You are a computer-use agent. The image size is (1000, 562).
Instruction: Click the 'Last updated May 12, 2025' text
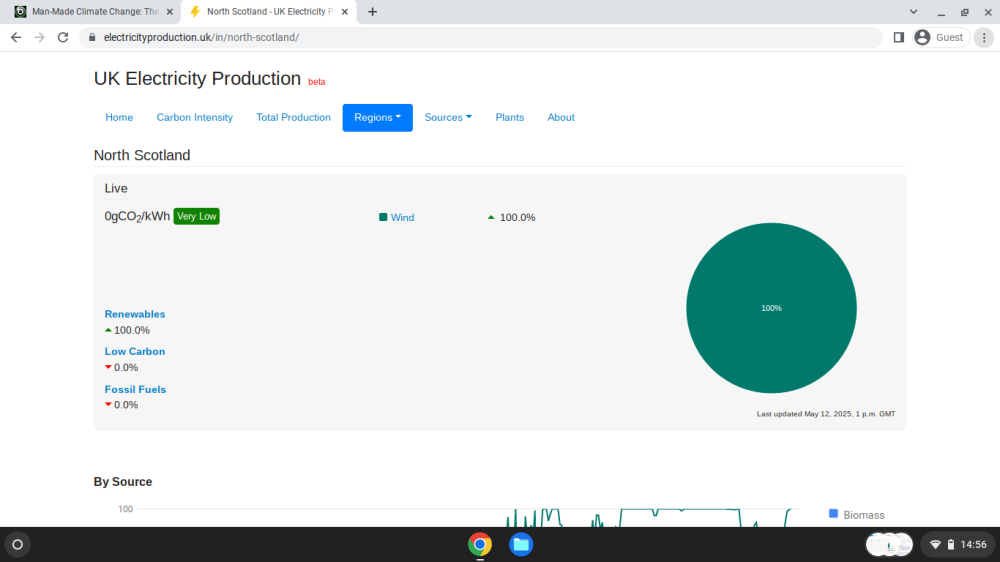point(826,414)
